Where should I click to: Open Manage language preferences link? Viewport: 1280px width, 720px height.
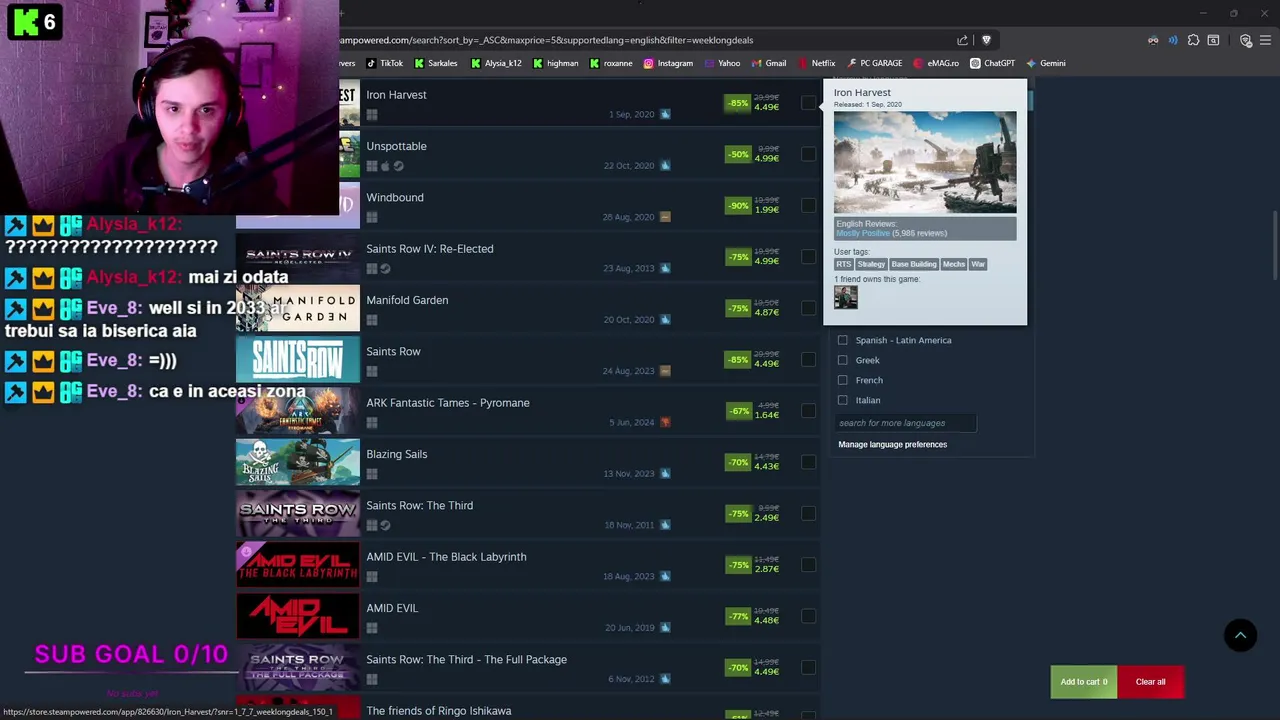point(892,444)
